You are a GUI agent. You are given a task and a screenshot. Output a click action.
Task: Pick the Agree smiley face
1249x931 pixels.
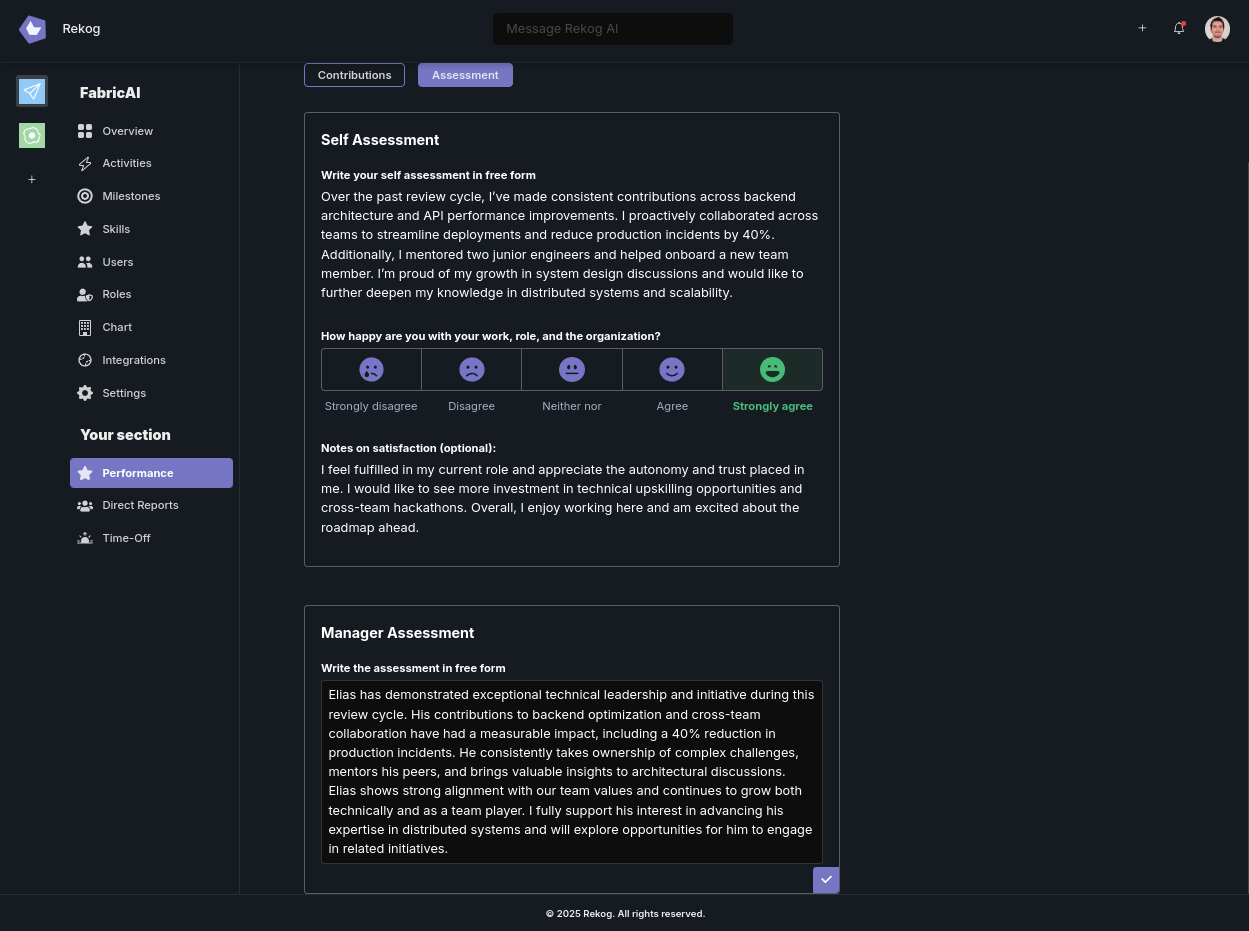pos(672,370)
